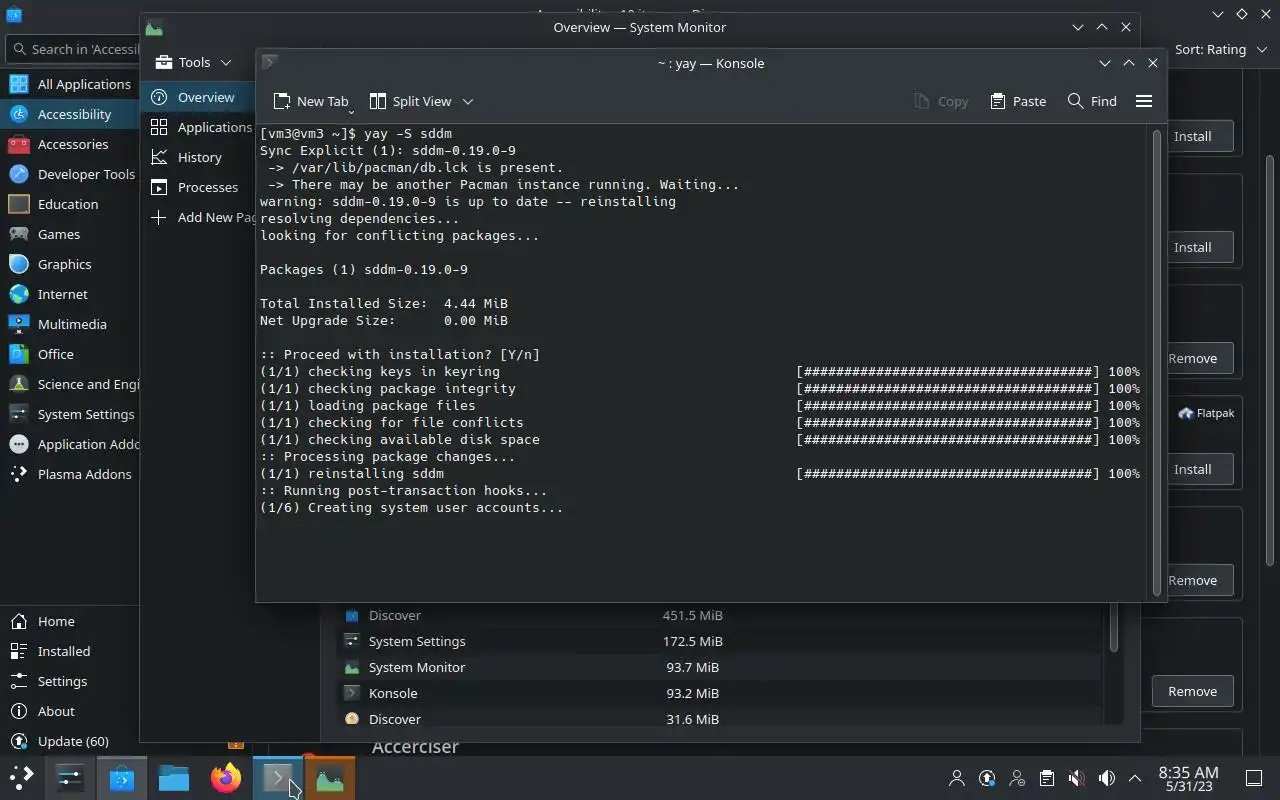This screenshot has height=800, width=1280.
Task: Select the Discover 451.5 MiB row
Action: [720, 615]
